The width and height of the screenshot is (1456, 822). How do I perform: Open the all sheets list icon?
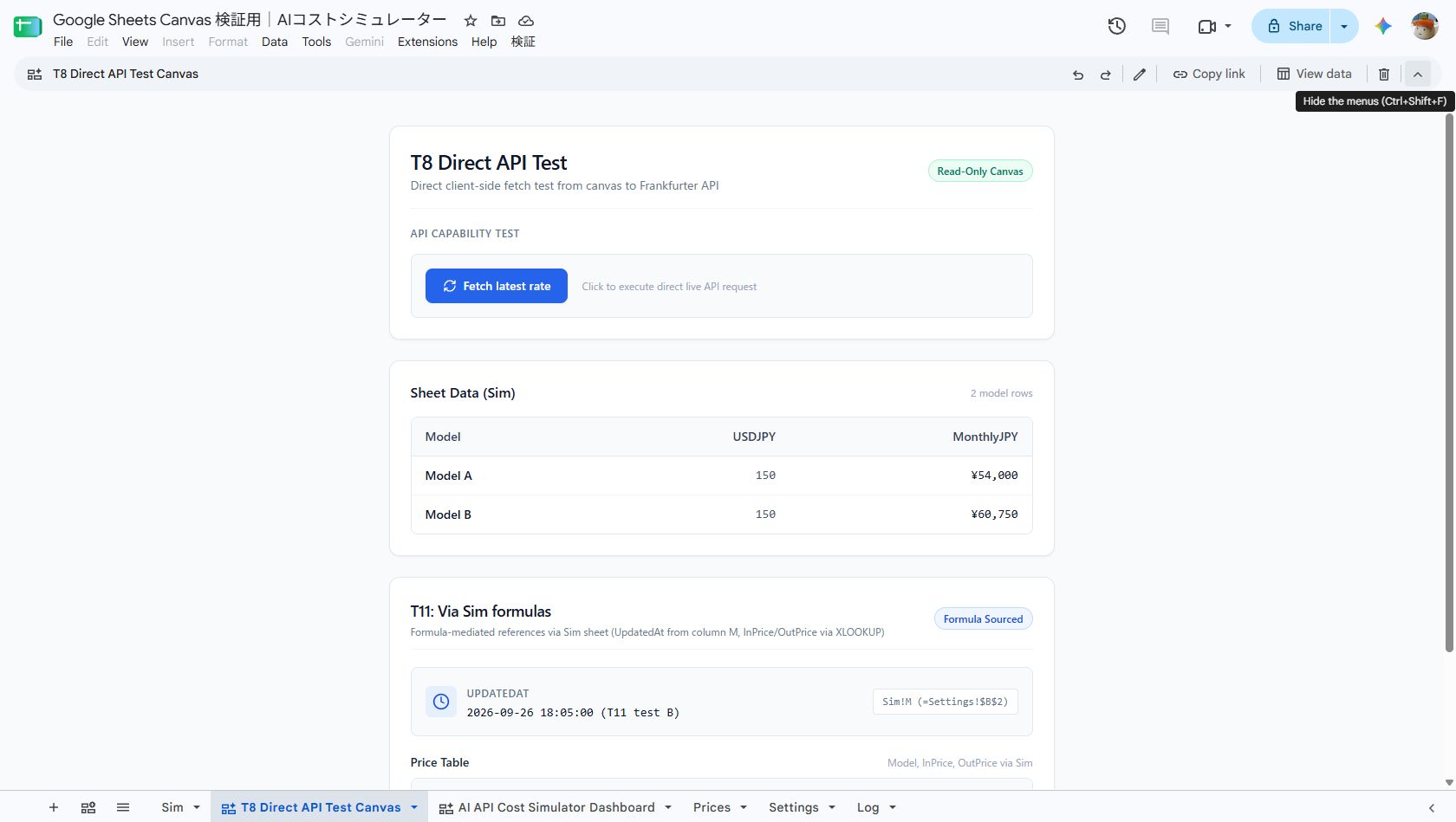click(x=123, y=807)
